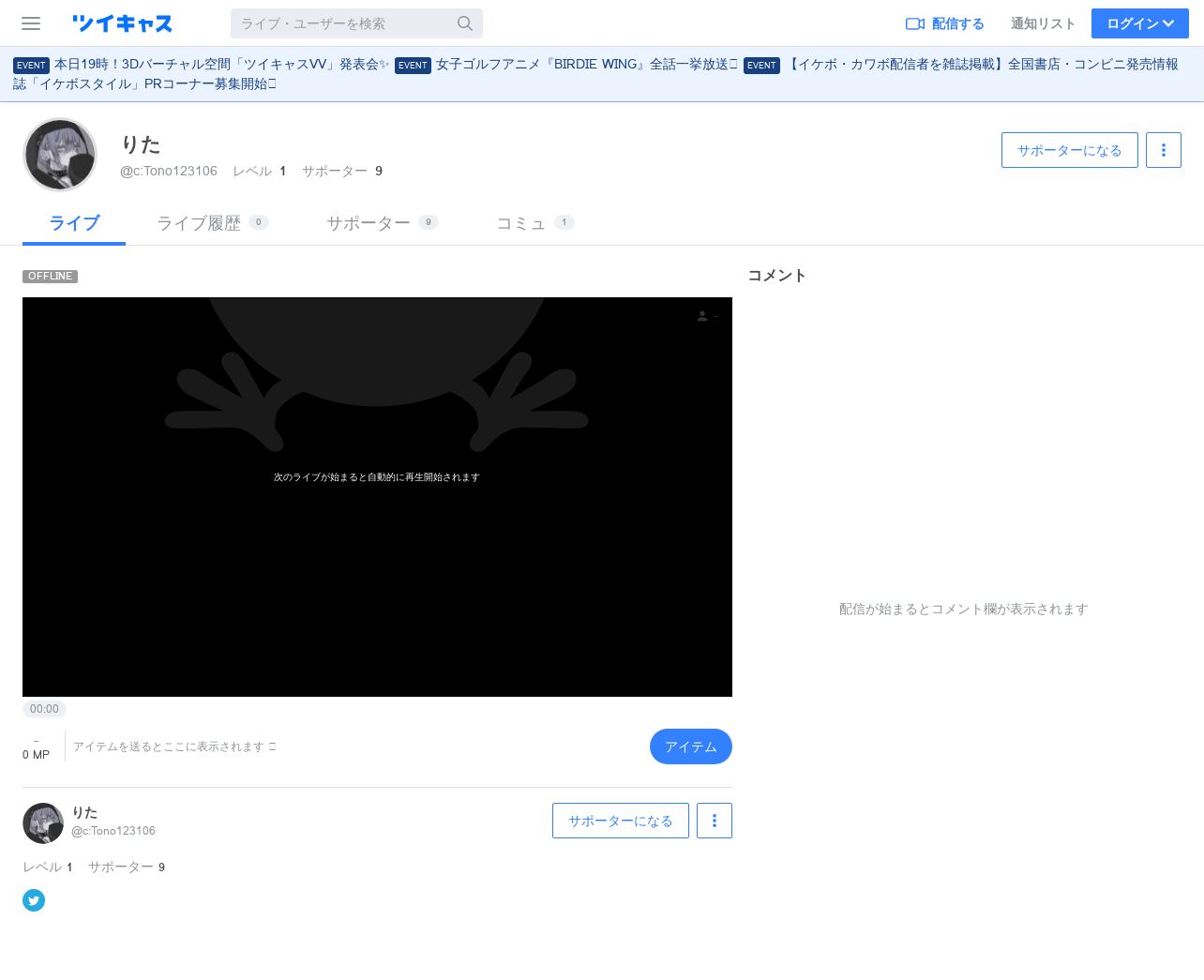1204x980 pixels.
Task: Click the りた name below the player
Action: coord(84,812)
